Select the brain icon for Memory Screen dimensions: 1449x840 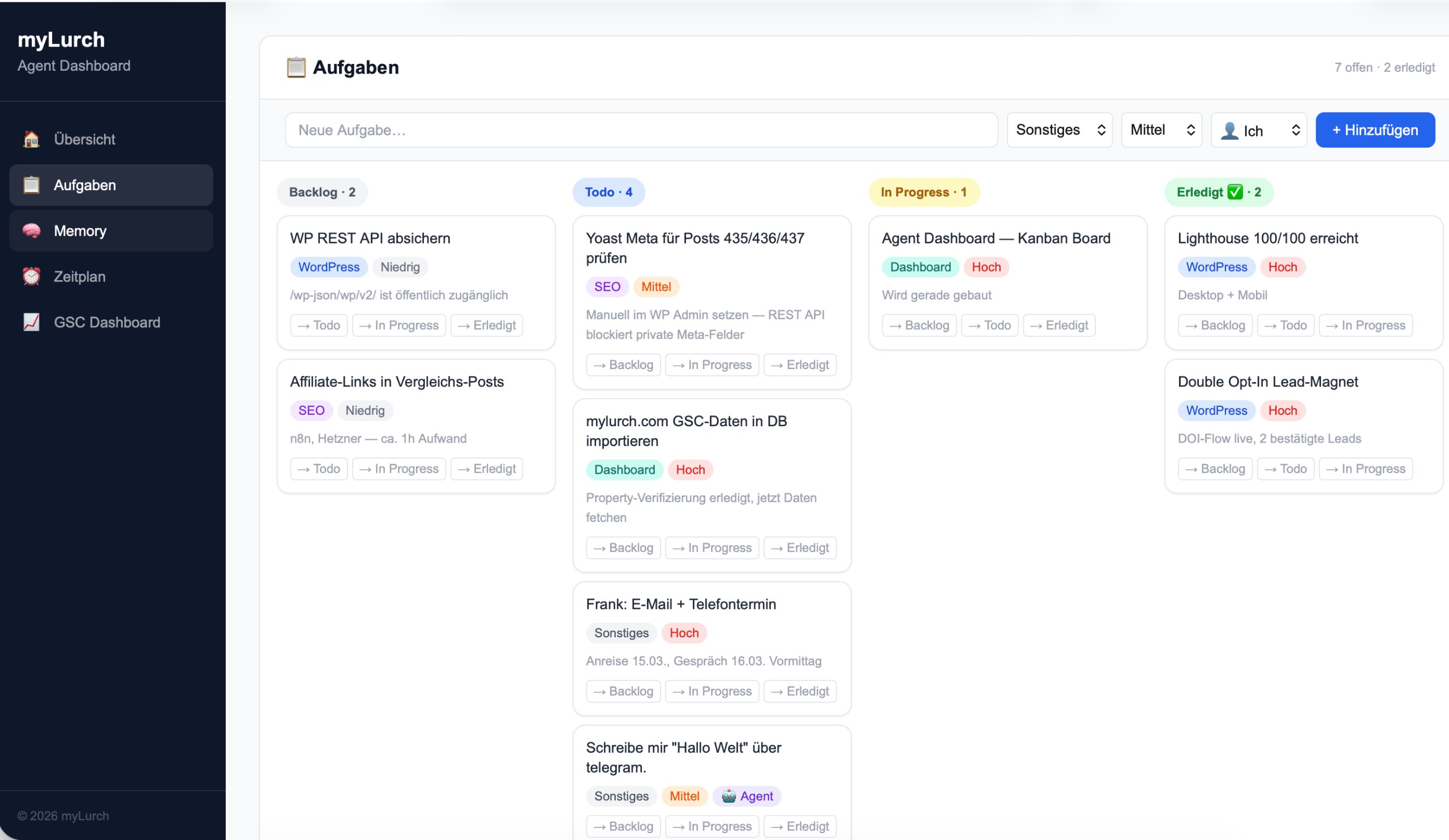pos(32,230)
